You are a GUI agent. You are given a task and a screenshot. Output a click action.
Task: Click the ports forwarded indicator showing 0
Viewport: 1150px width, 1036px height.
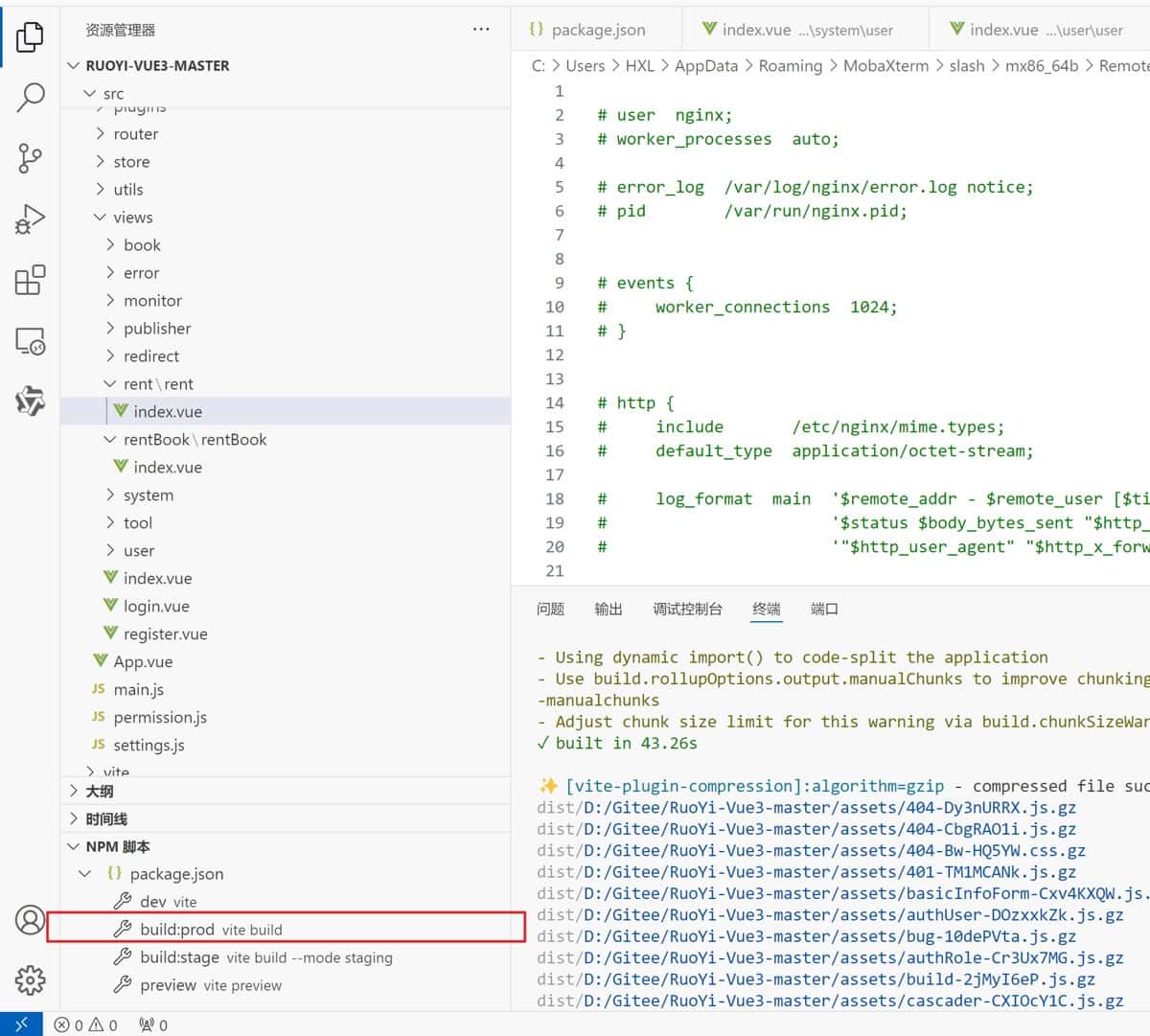coord(153,1024)
